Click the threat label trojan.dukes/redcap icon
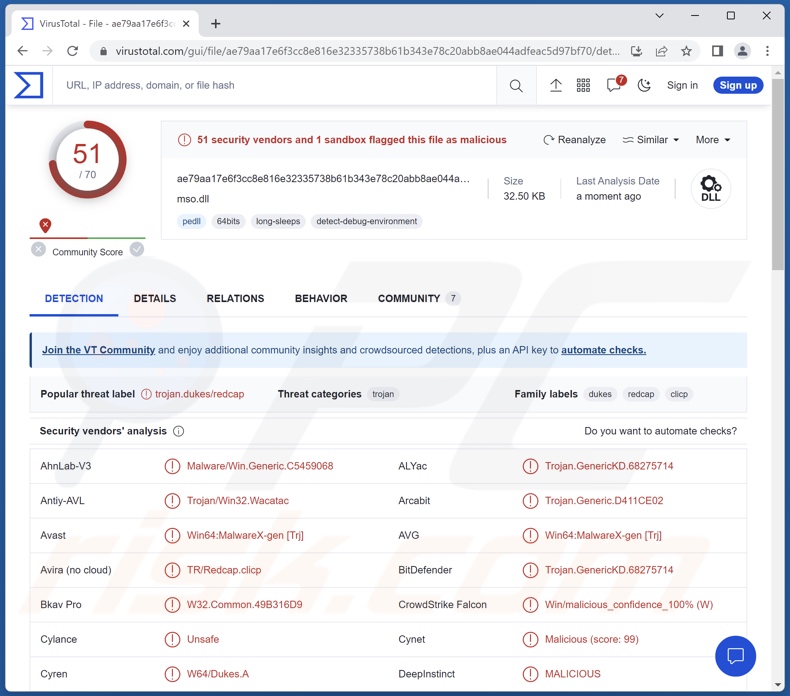This screenshot has height=696, width=790. pos(146,394)
